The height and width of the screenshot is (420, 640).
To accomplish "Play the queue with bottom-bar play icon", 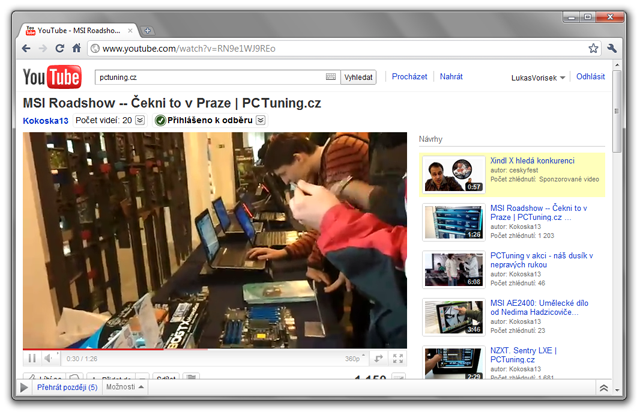I will 24,387.
